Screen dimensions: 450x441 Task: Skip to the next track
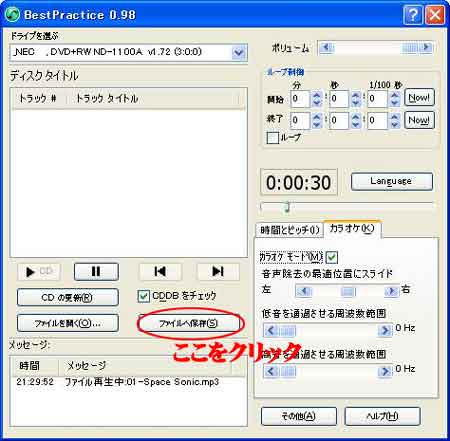218,272
